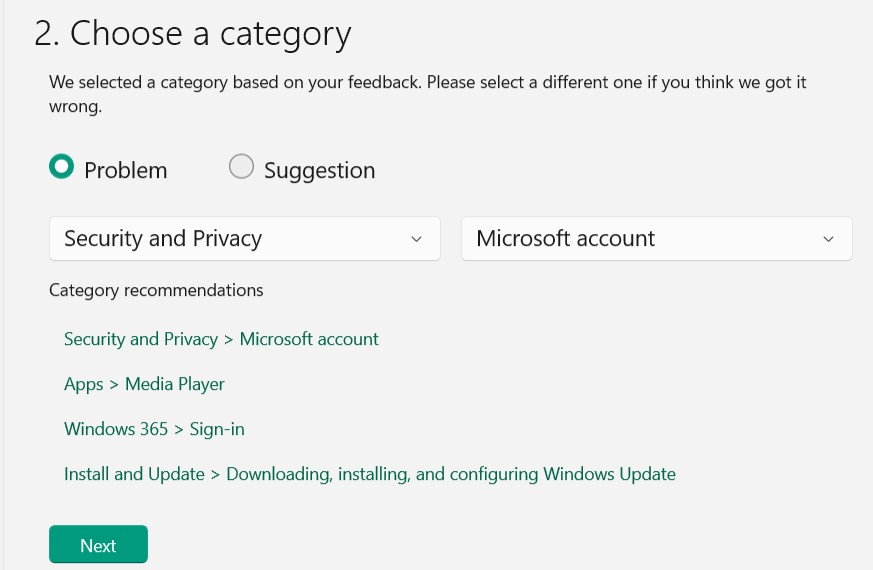Choose the Apps > Media Player recommendation
This screenshot has height=570, width=873.
pyautogui.click(x=144, y=384)
